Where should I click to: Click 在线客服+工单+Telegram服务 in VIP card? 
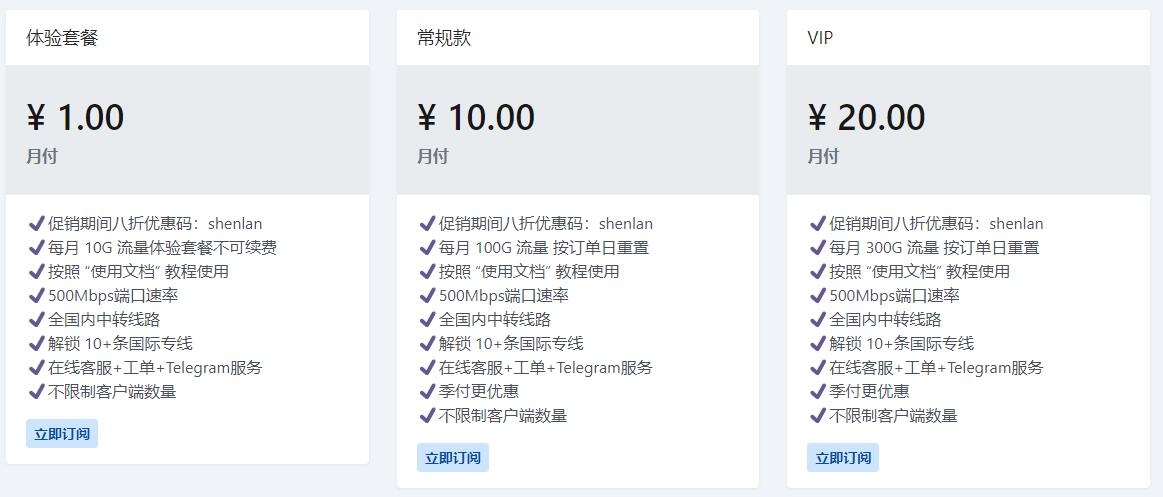pyautogui.click(x=936, y=367)
